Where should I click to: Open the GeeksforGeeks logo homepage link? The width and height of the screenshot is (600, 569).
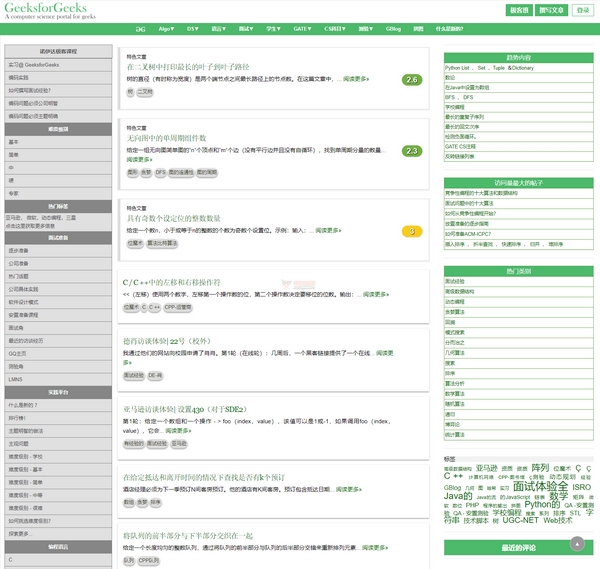tap(46, 8)
